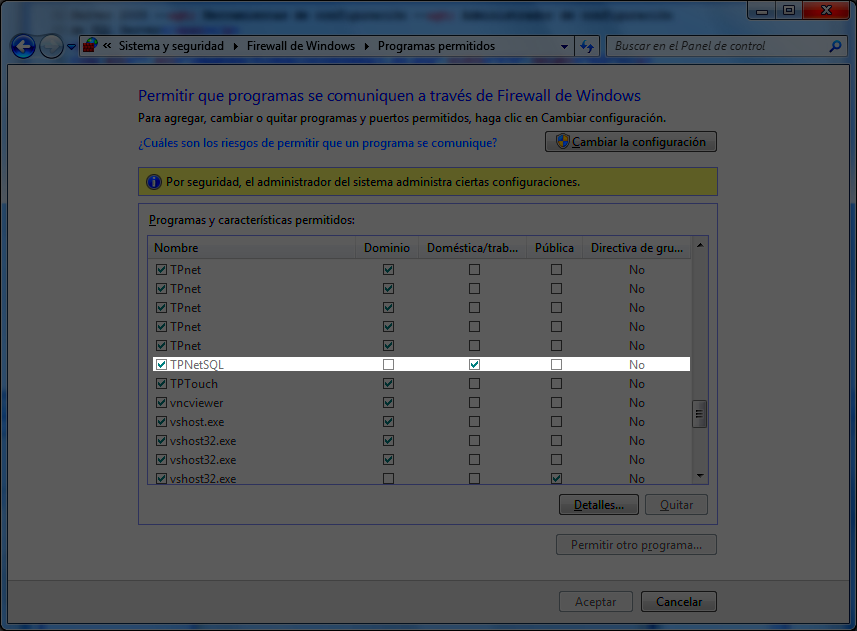Sort by the Directiva de gru... column header

coord(637,247)
